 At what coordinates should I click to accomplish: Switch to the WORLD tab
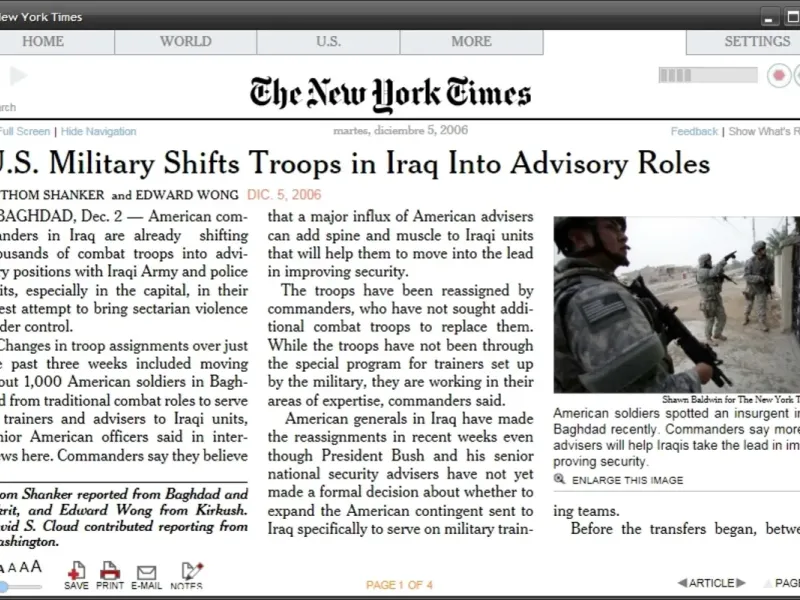[x=186, y=42]
